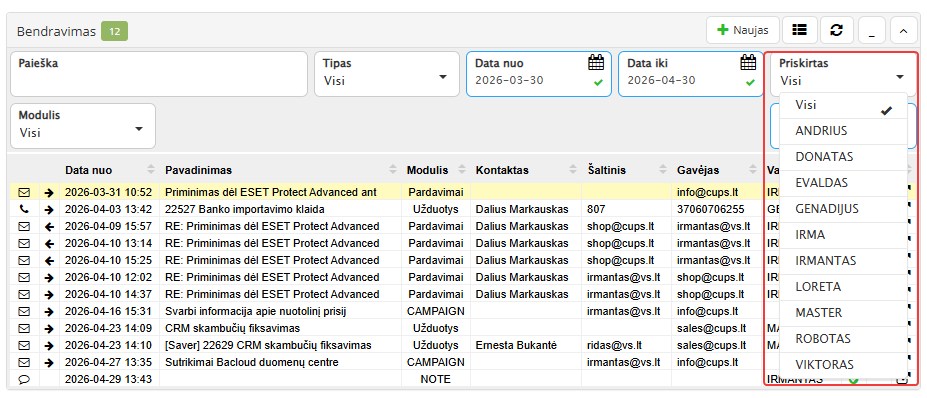Sort by Gavėjas column header
The height and width of the screenshot is (398, 927).
717,170
